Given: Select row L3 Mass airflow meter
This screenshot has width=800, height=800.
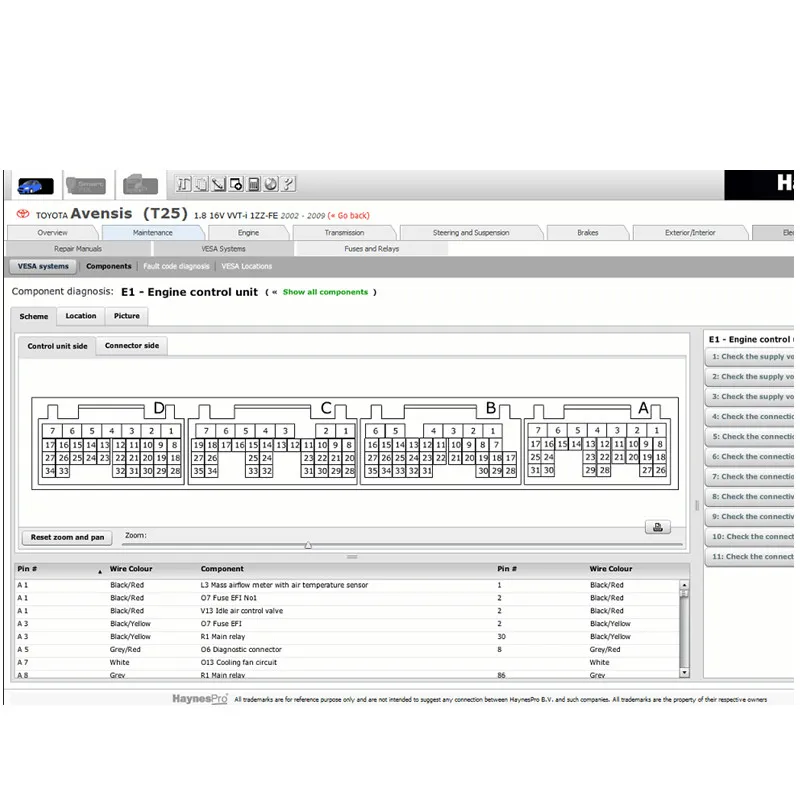Looking at the screenshot, I should [348, 585].
